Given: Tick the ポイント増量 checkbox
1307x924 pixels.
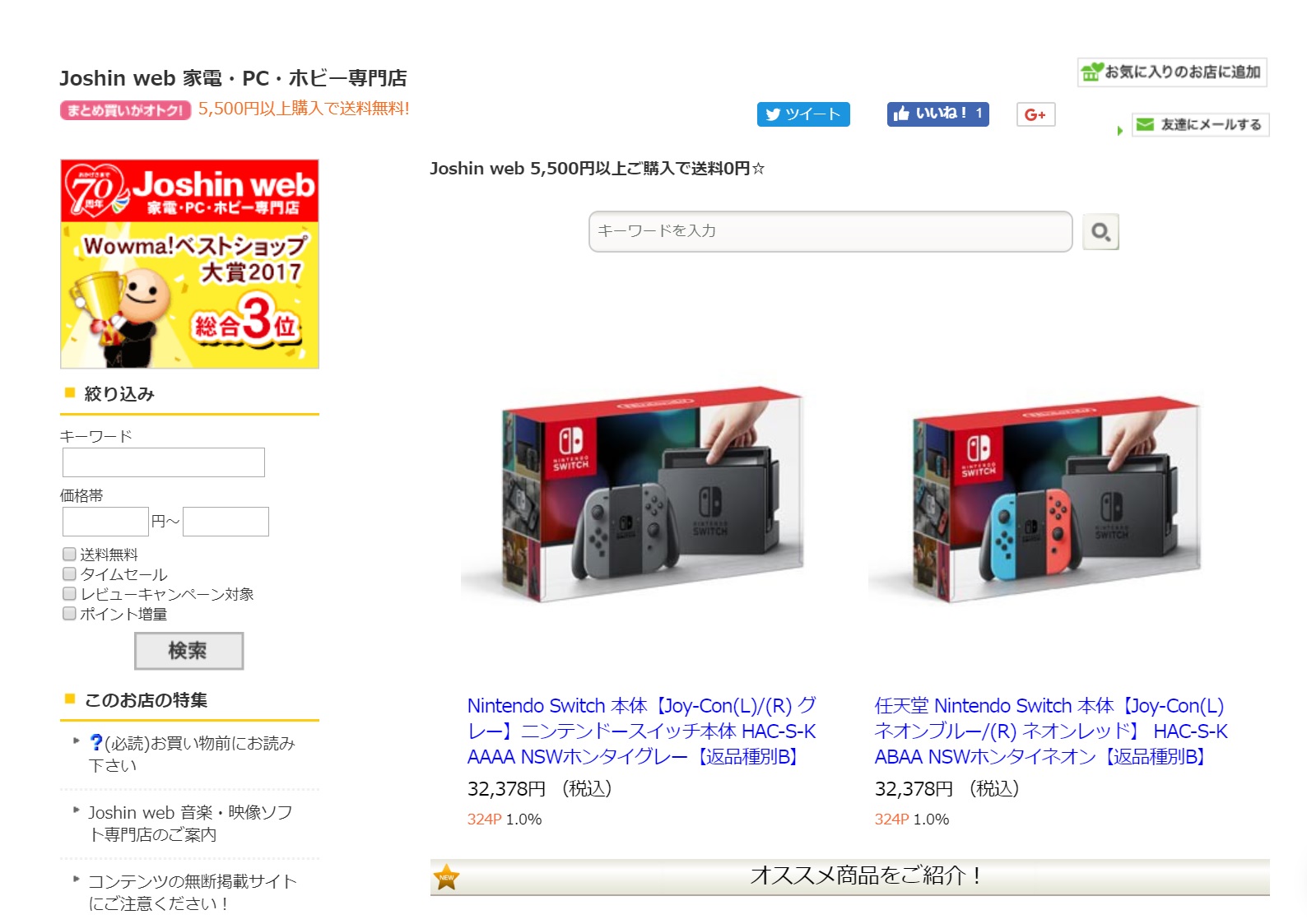Looking at the screenshot, I should (x=69, y=613).
